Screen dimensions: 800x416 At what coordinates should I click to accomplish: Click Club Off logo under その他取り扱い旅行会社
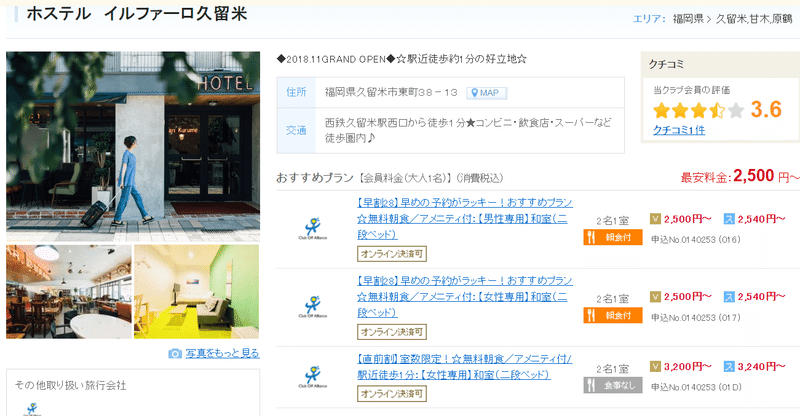coord(32,409)
